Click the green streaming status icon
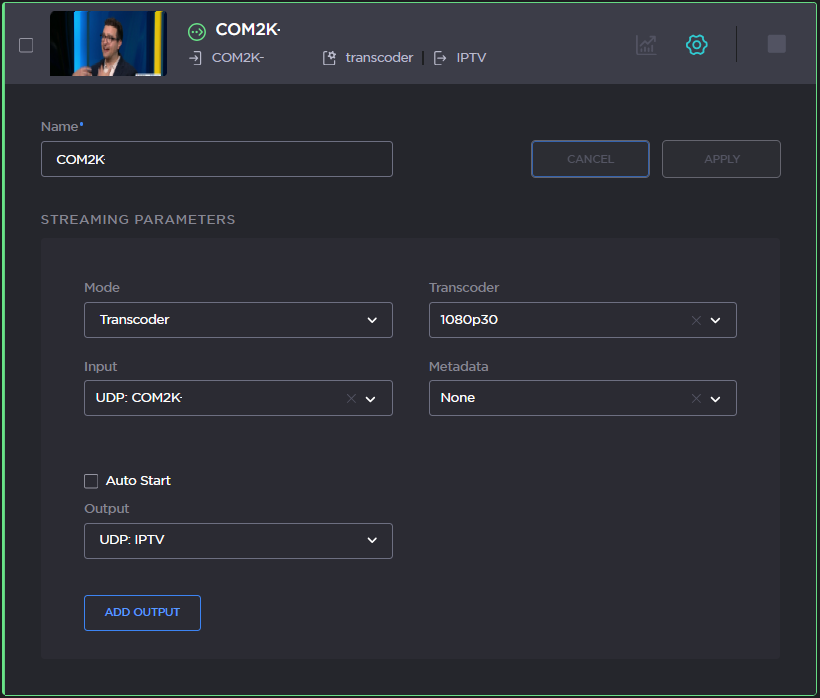The height and width of the screenshot is (698, 820). click(197, 31)
